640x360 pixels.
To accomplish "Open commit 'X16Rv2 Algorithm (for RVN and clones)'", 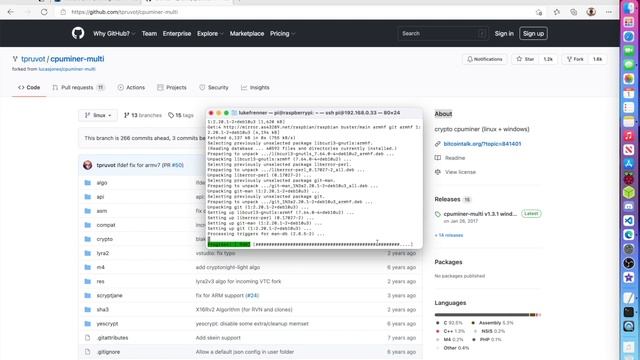I will click(x=244, y=309).
